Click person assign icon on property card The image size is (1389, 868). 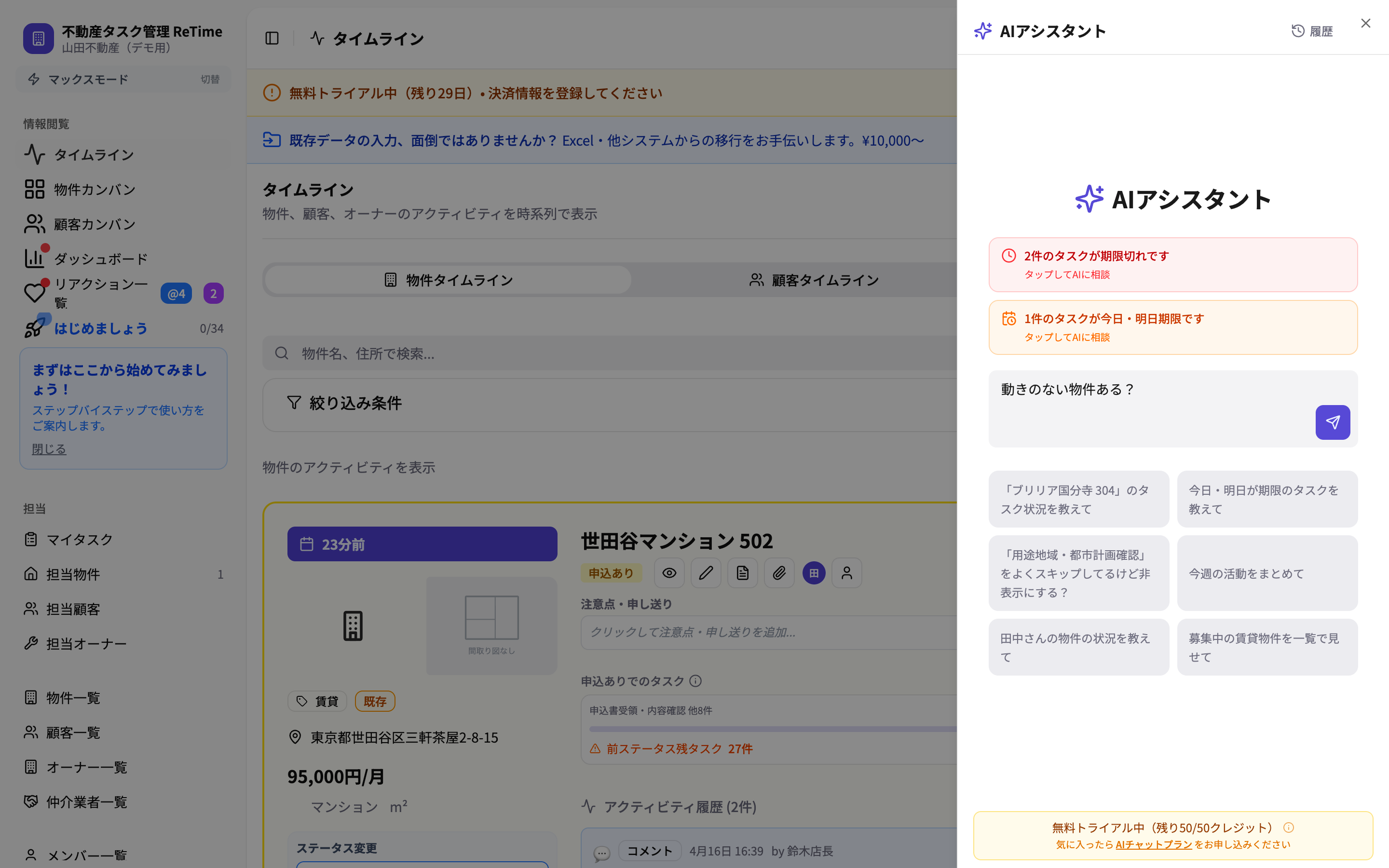(x=846, y=573)
